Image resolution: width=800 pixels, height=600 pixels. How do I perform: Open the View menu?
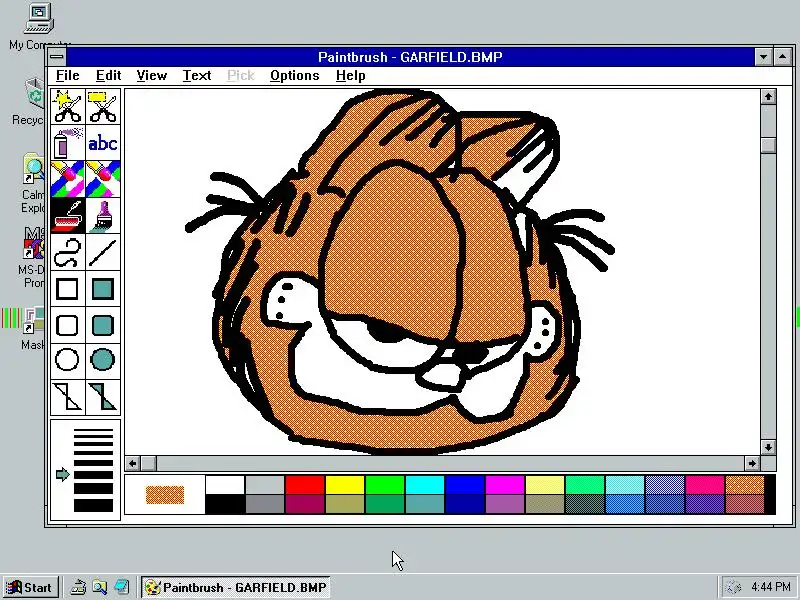(152, 76)
